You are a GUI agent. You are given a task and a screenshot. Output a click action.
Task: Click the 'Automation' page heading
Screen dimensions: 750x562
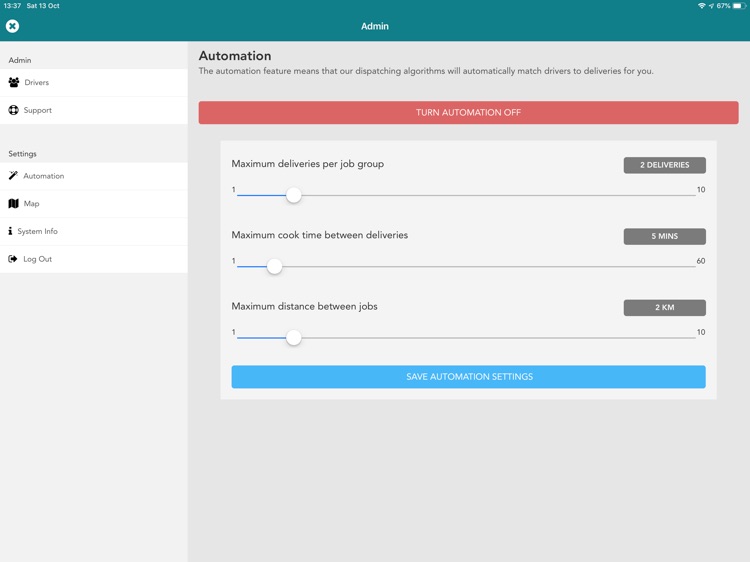(x=235, y=56)
